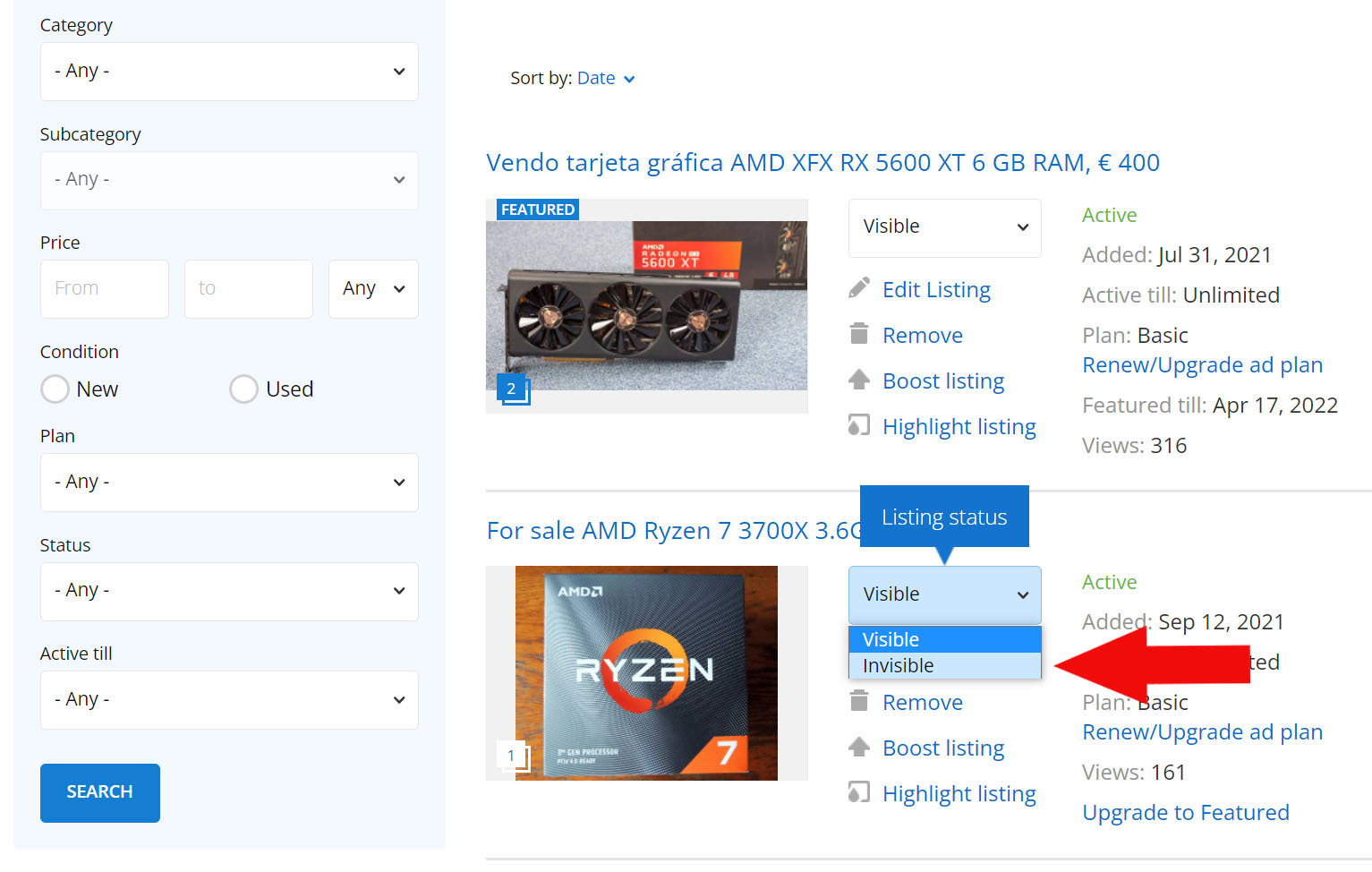Click 'Added: Jul 31, 2021' text

pyautogui.click(x=1177, y=255)
